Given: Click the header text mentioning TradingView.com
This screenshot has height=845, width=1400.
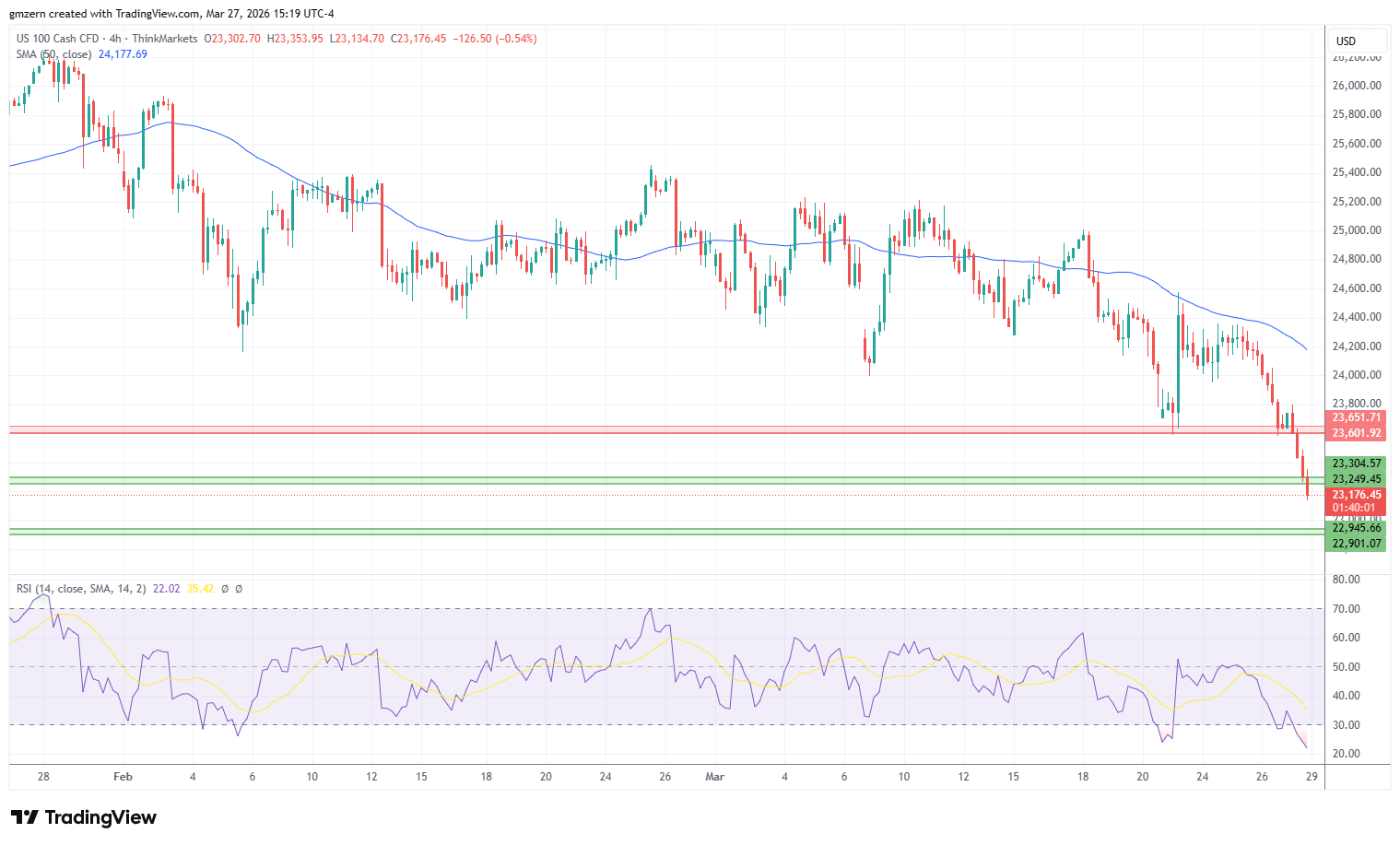Looking at the screenshot, I should tap(171, 14).
